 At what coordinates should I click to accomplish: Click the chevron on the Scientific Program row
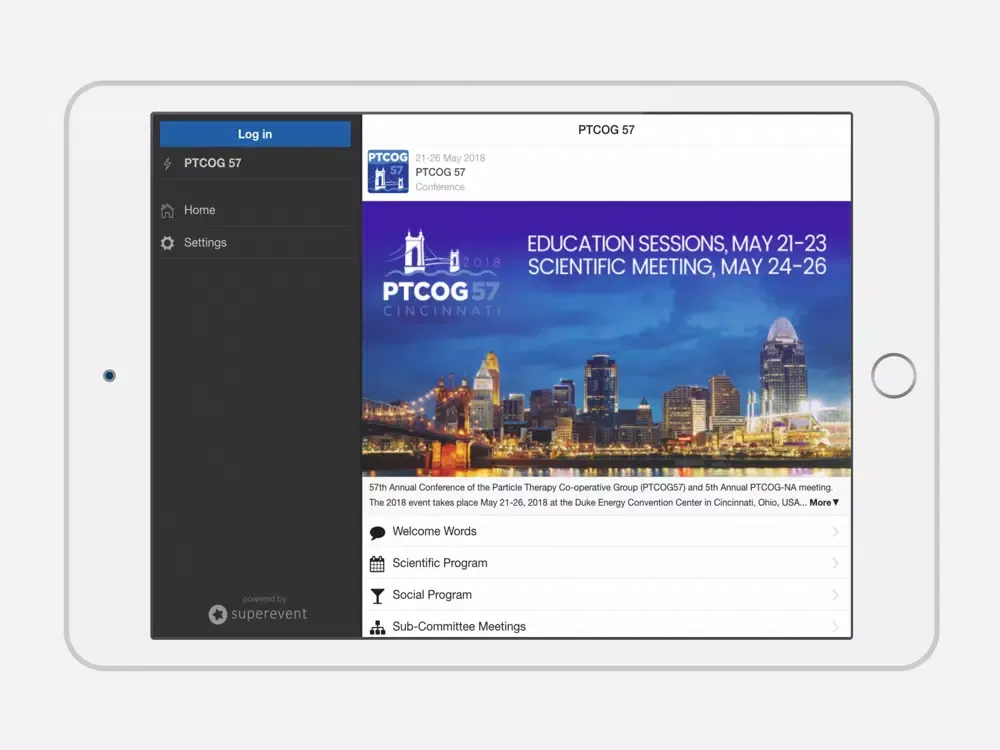click(835, 563)
